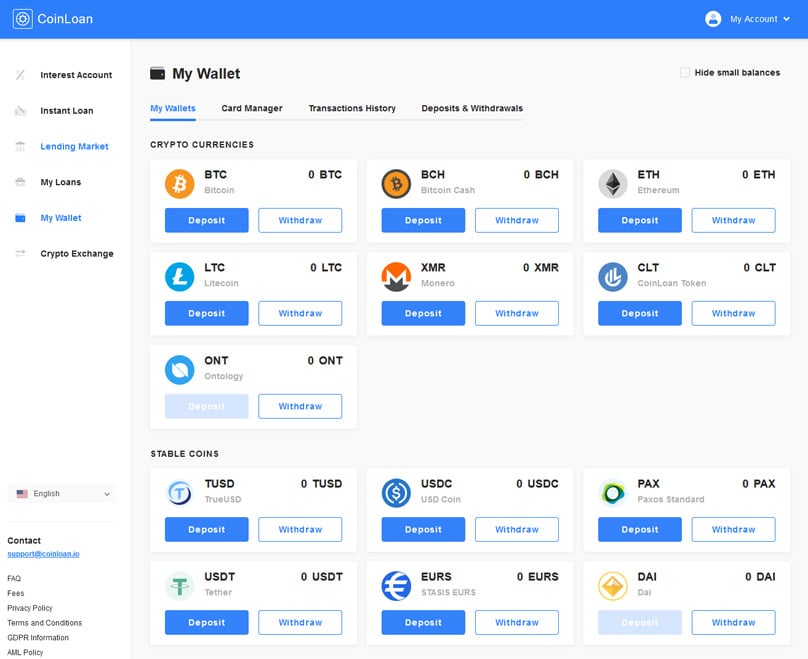The width and height of the screenshot is (808, 659).
Task: Open the Card Manager tab
Action: pos(252,109)
